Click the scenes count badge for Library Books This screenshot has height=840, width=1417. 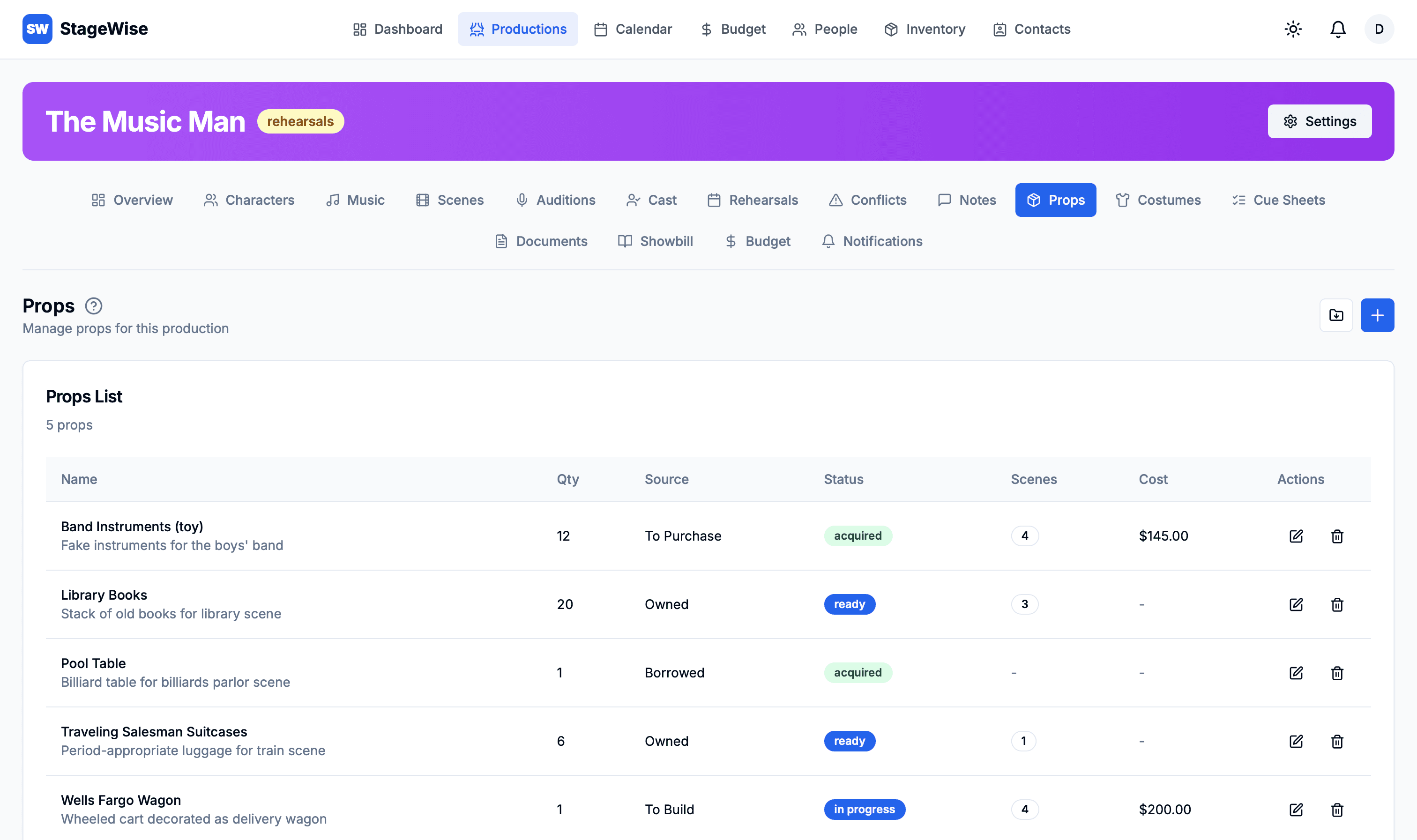click(x=1024, y=604)
